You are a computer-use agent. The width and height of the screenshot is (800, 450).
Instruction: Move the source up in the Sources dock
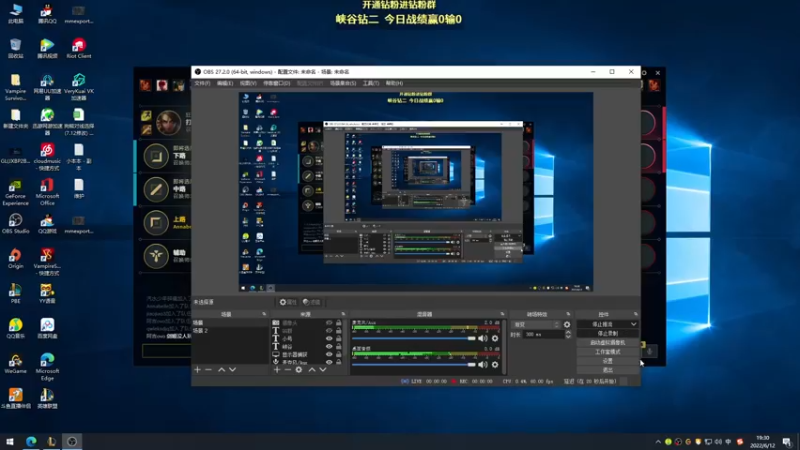312,369
